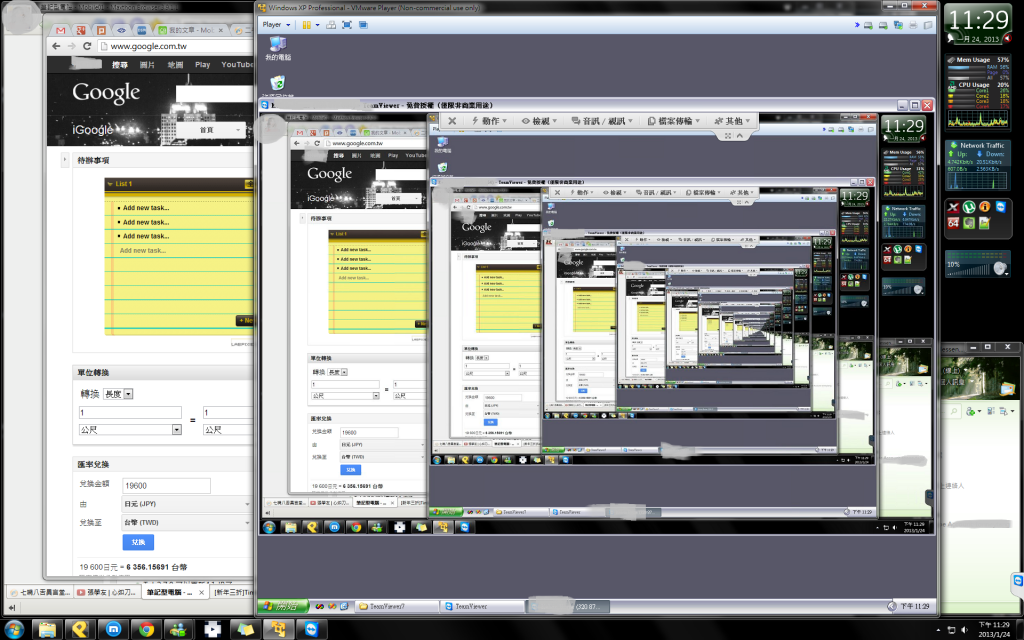Toggle the red sound icon on clock gadget
1024x640 pixels.
(x=1008, y=39)
